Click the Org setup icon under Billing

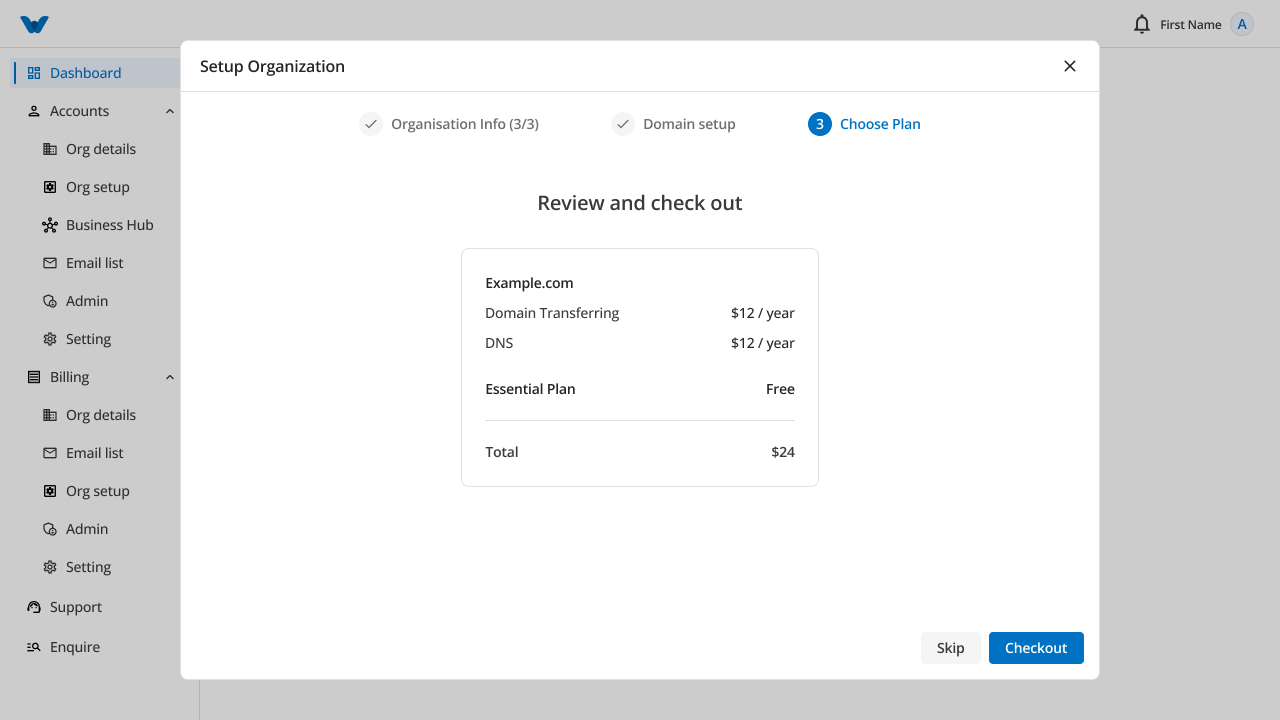click(x=50, y=491)
